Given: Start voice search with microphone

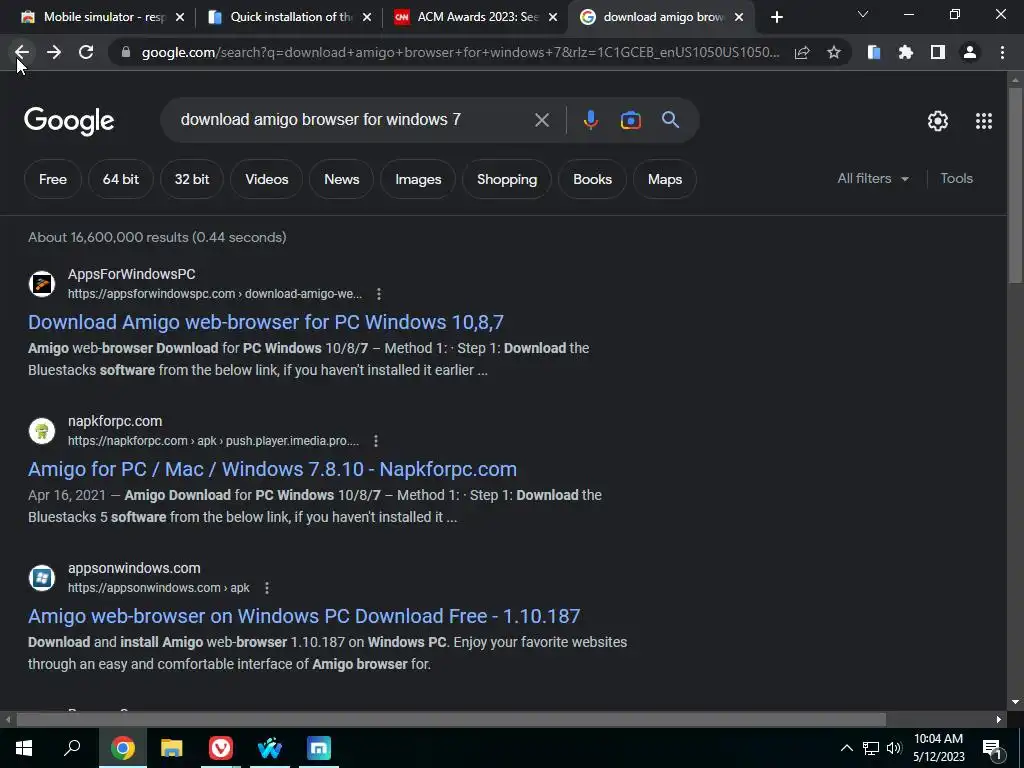Looking at the screenshot, I should click(590, 120).
